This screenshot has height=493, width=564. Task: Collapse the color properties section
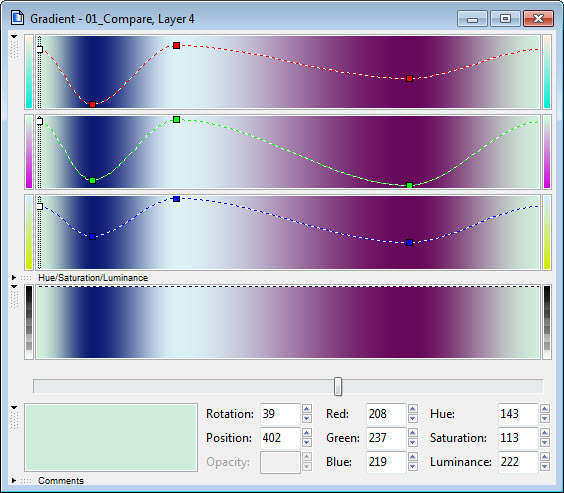tap(14, 407)
